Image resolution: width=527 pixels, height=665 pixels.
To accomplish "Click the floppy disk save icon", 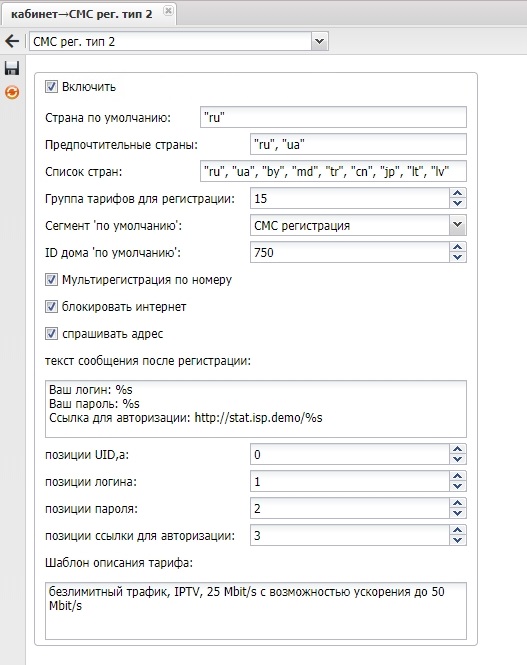I will click(12, 68).
